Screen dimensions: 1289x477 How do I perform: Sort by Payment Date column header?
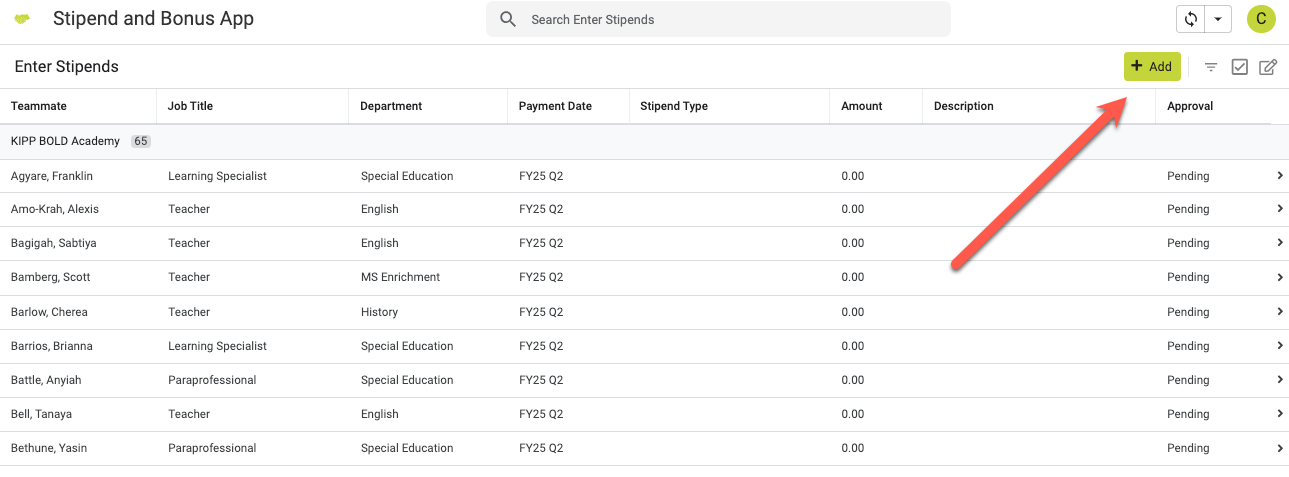pyautogui.click(x=555, y=106)
